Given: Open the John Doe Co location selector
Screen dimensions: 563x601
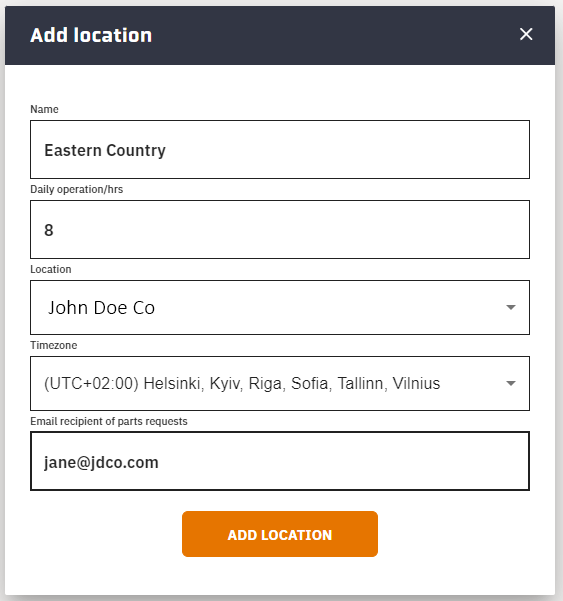Looking at the screenshot, I should pos(280,307).
